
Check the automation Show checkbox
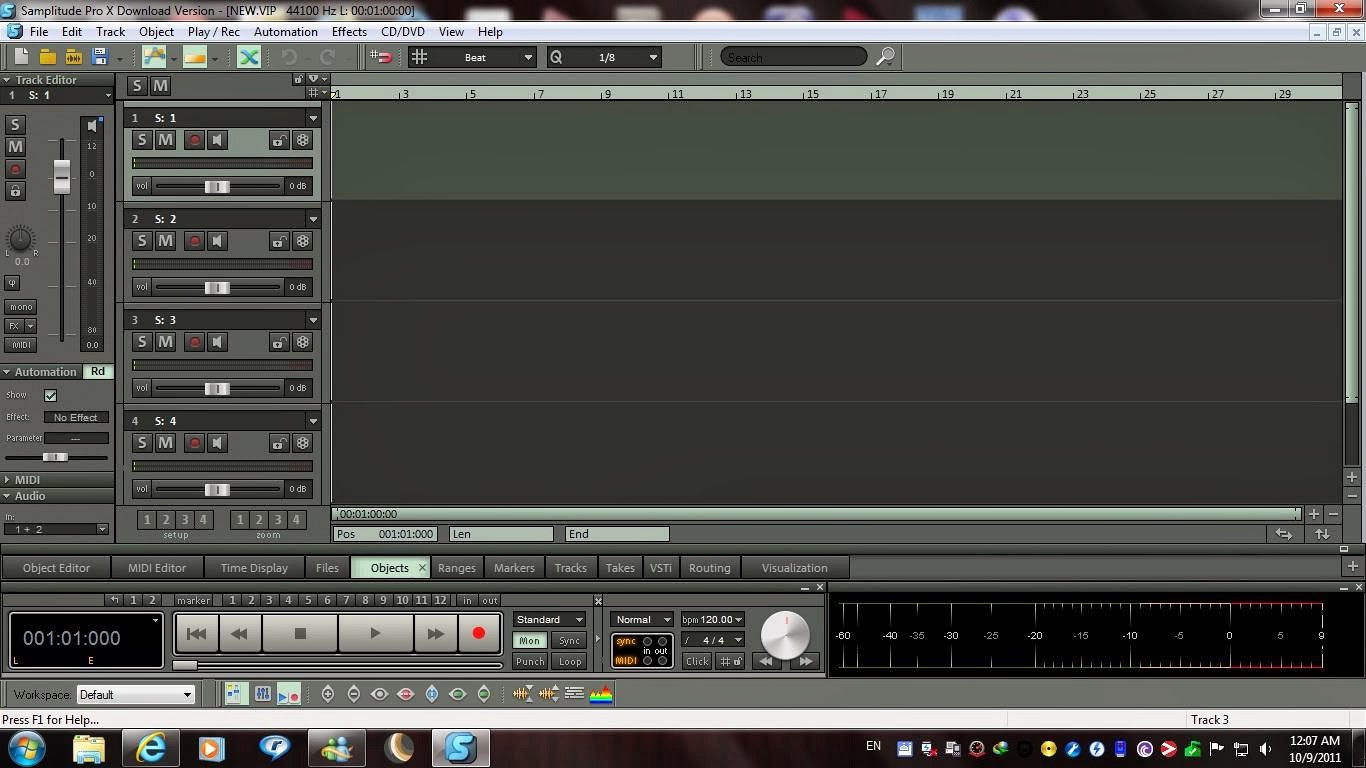pos(50,395)
